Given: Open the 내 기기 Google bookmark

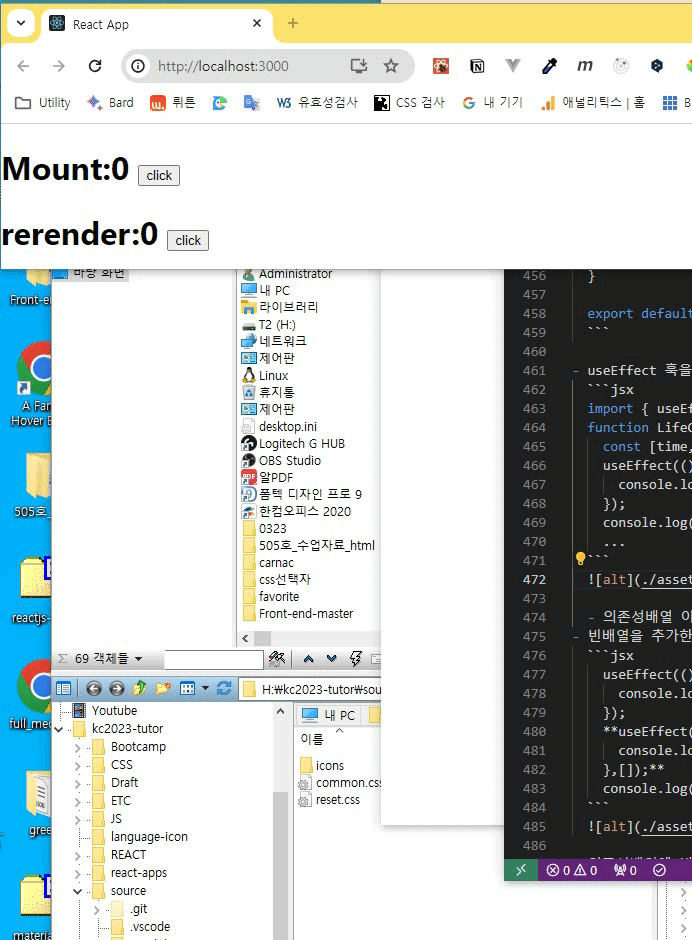Looking at the screenshot, I should pos(492,103).
